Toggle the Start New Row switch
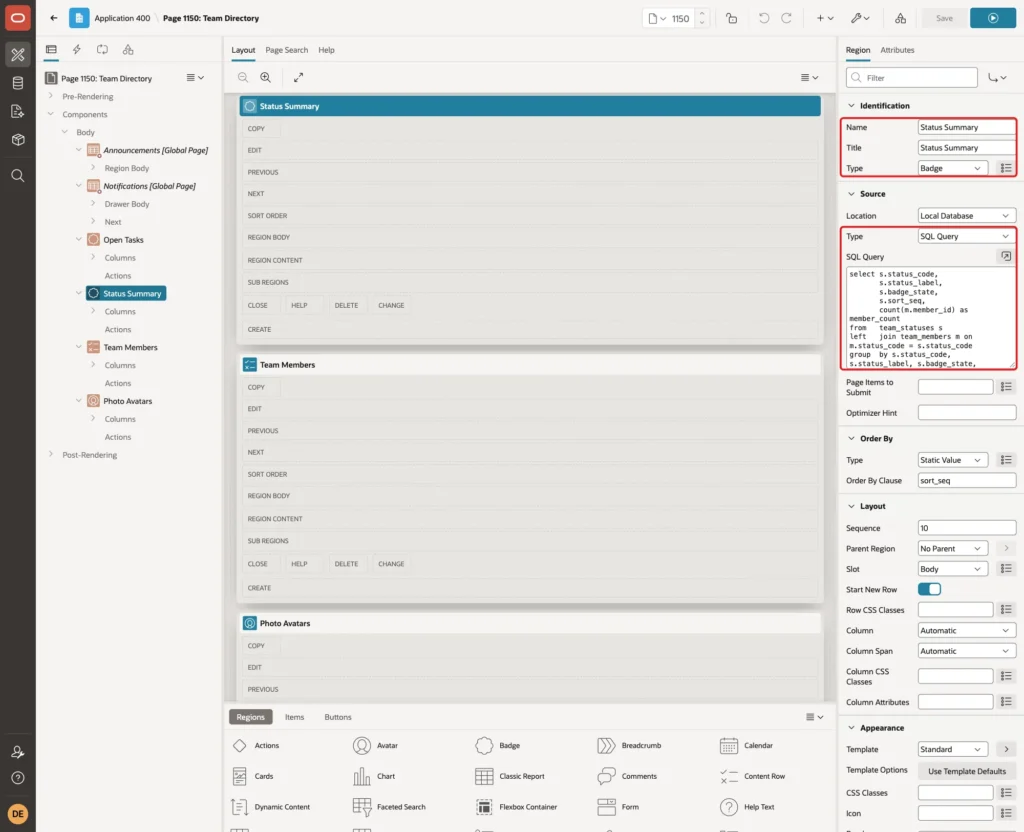Image resolution: width=1024 pixels, height=832 pixels. tap(929, 590)
